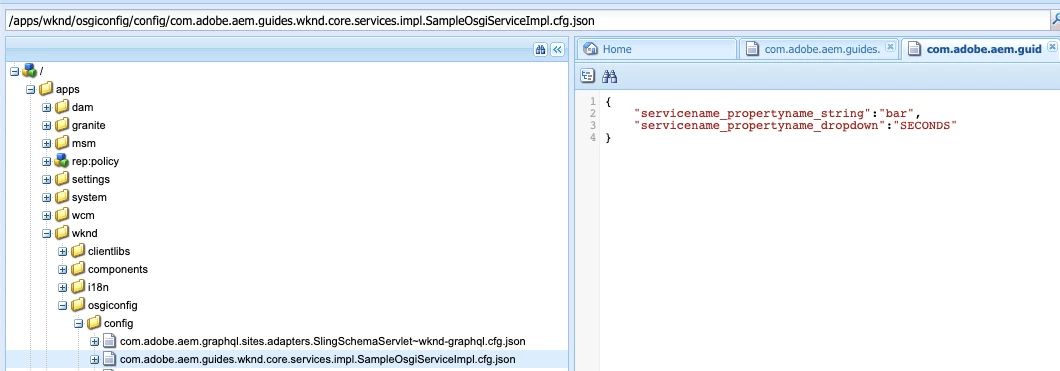Click the SlingSchemaServlet file icon
The height and width of the screenshot is (371, 1060).
point(110,341)
